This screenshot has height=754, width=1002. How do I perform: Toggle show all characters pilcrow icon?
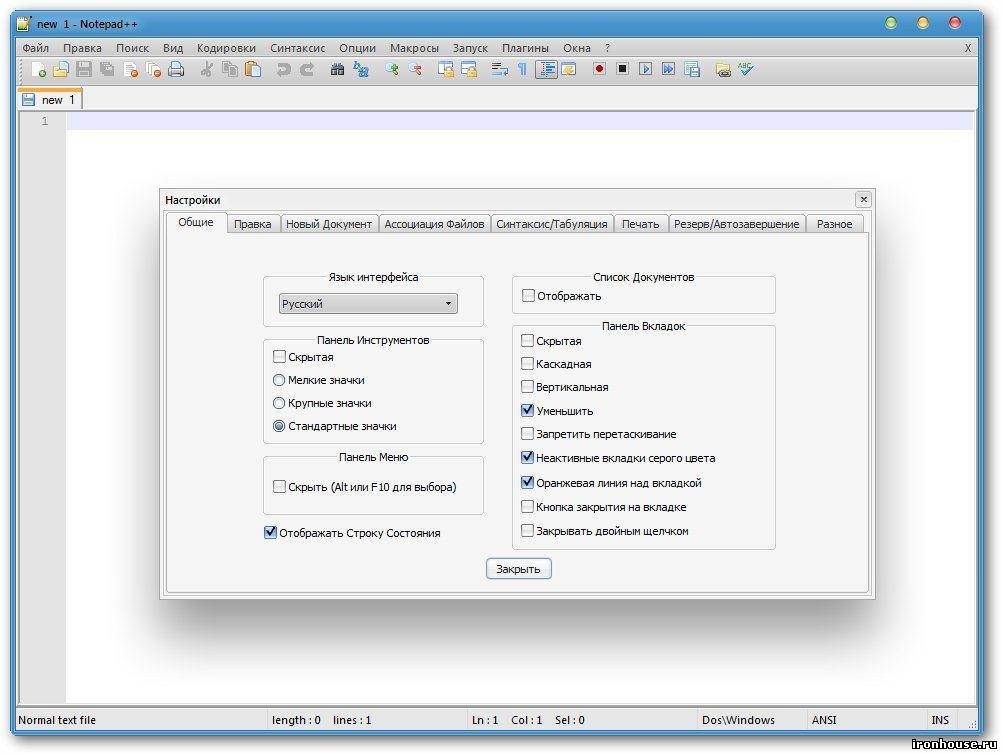tap(521, 69)
